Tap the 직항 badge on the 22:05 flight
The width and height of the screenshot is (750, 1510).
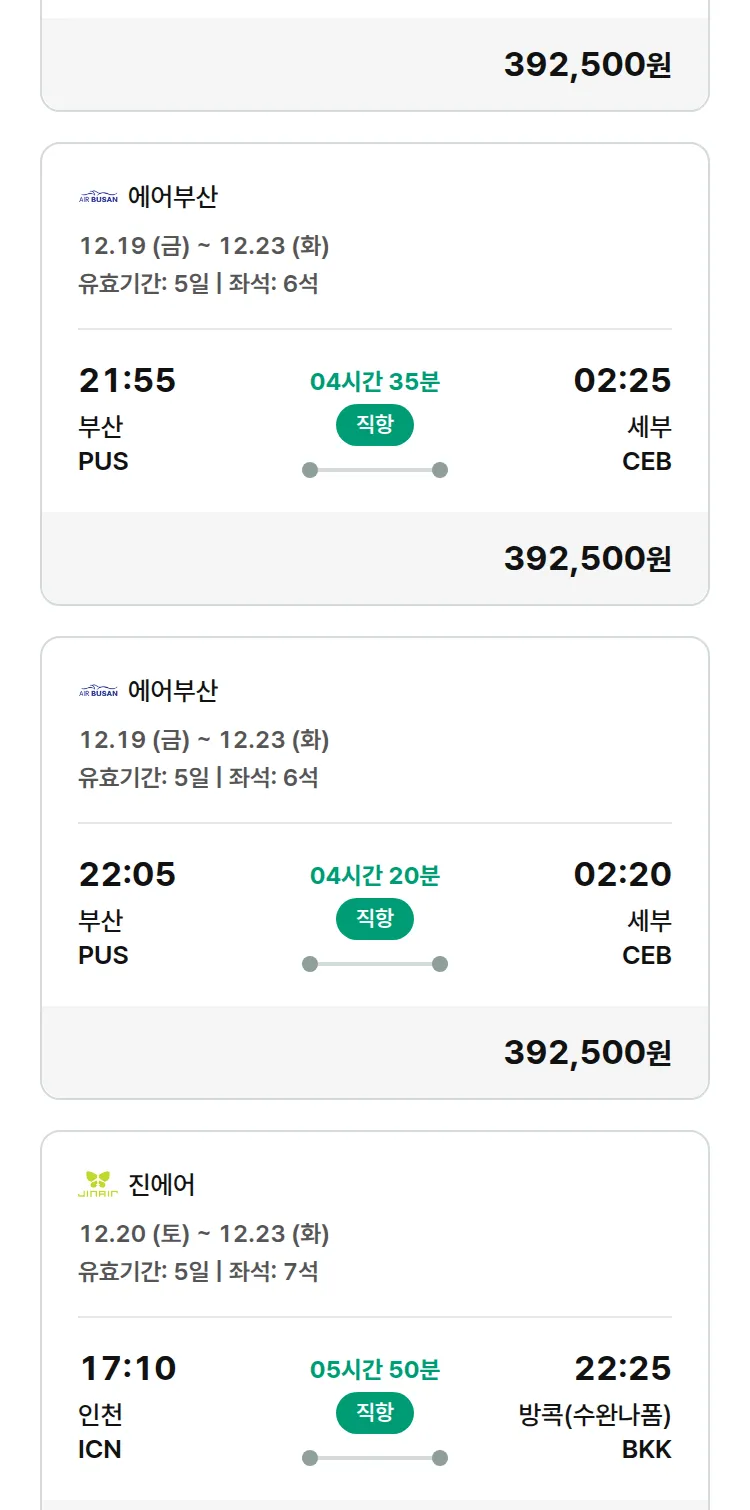pyautogui.click(x=375, y=919)
